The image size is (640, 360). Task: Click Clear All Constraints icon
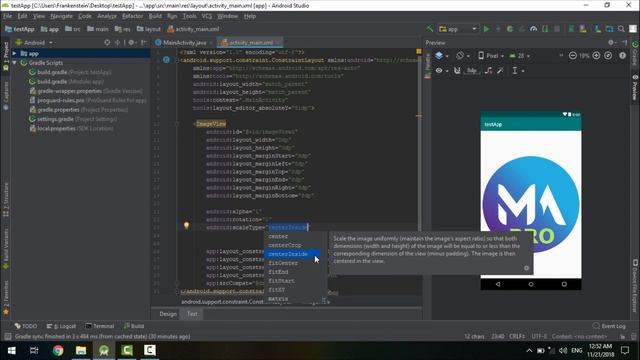(x=489, y=71)
